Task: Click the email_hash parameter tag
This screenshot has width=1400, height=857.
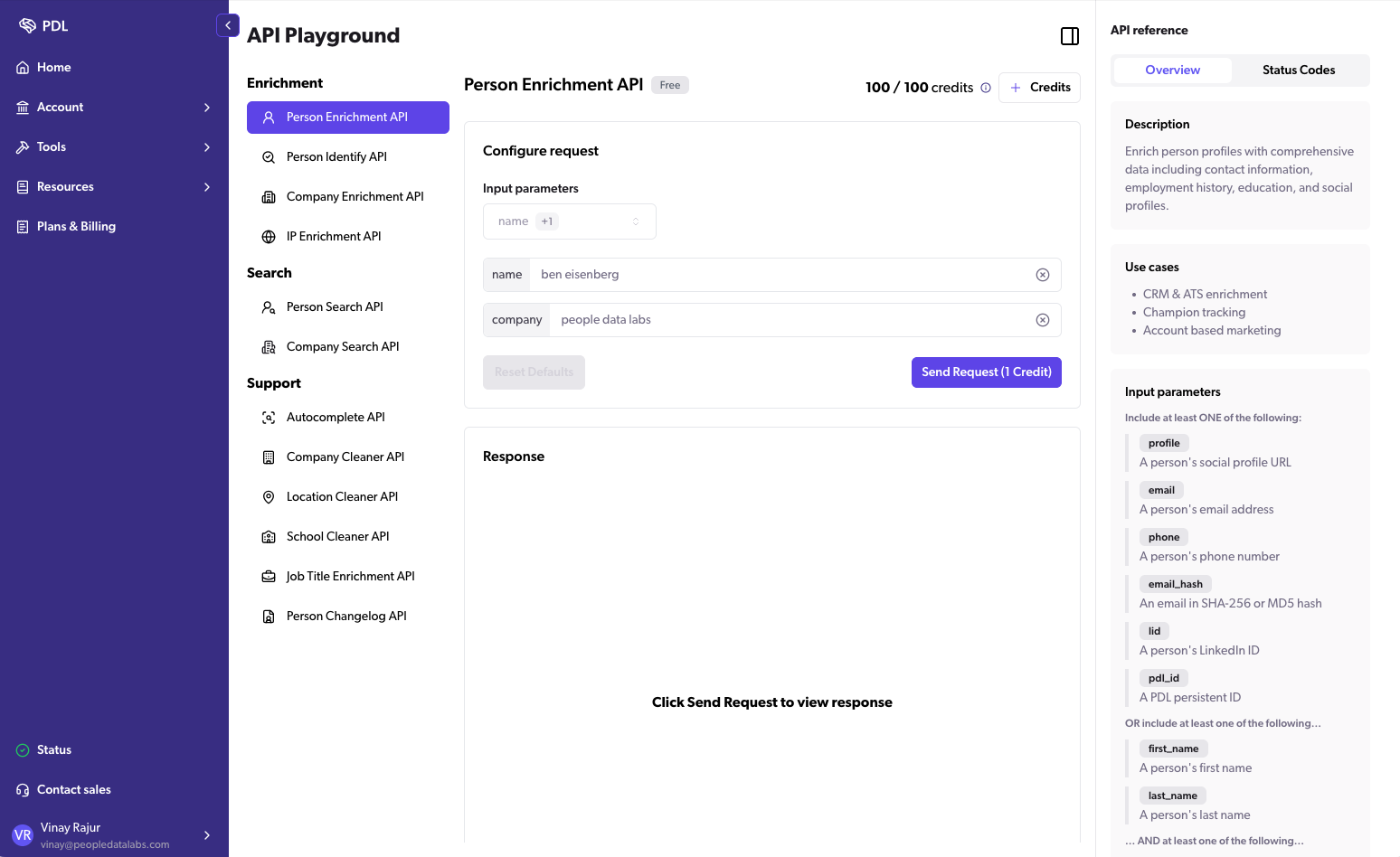Action: pyautogui.click(x=1176, y=585)
